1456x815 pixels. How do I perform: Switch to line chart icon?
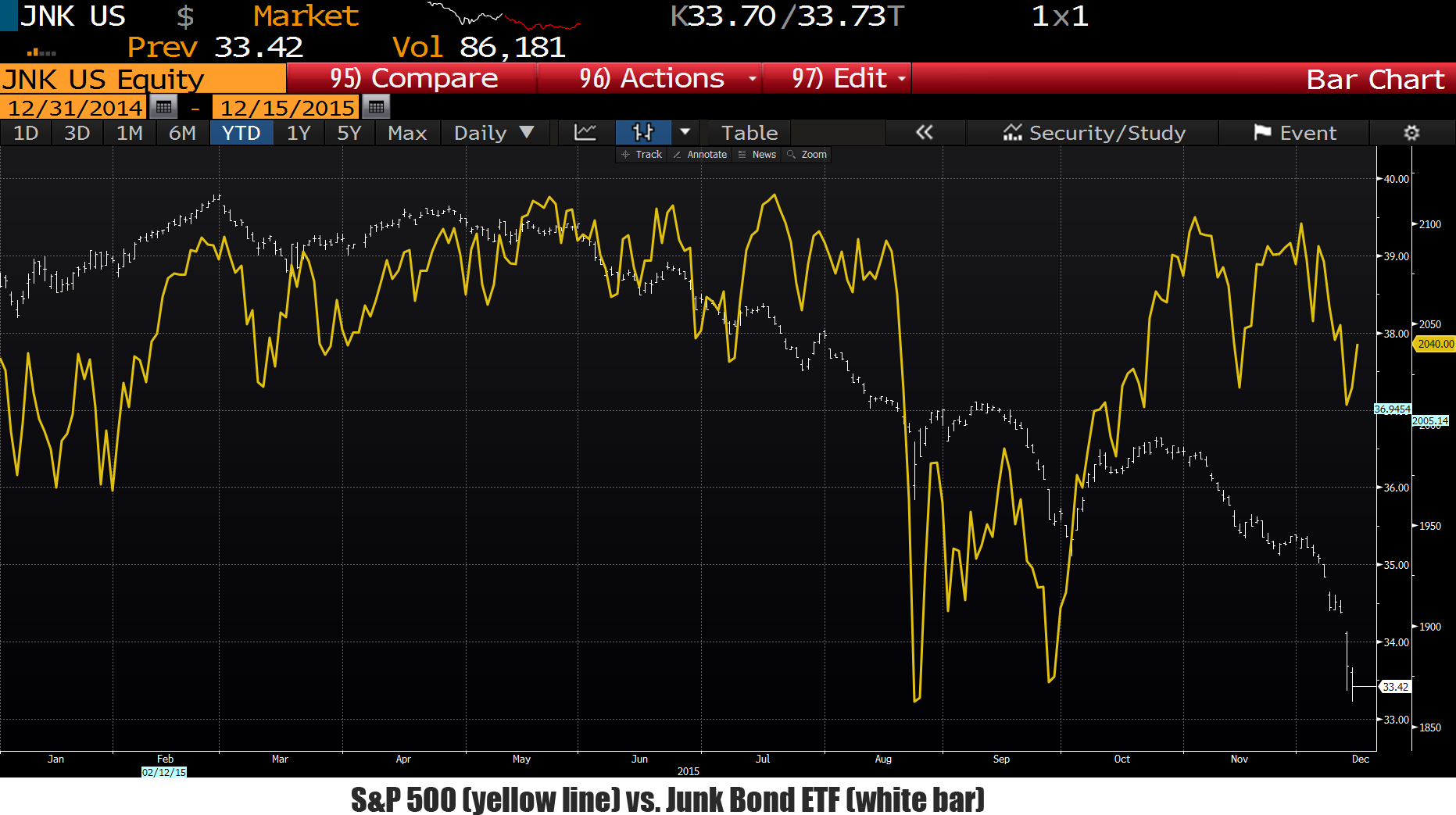coord(585,133)
